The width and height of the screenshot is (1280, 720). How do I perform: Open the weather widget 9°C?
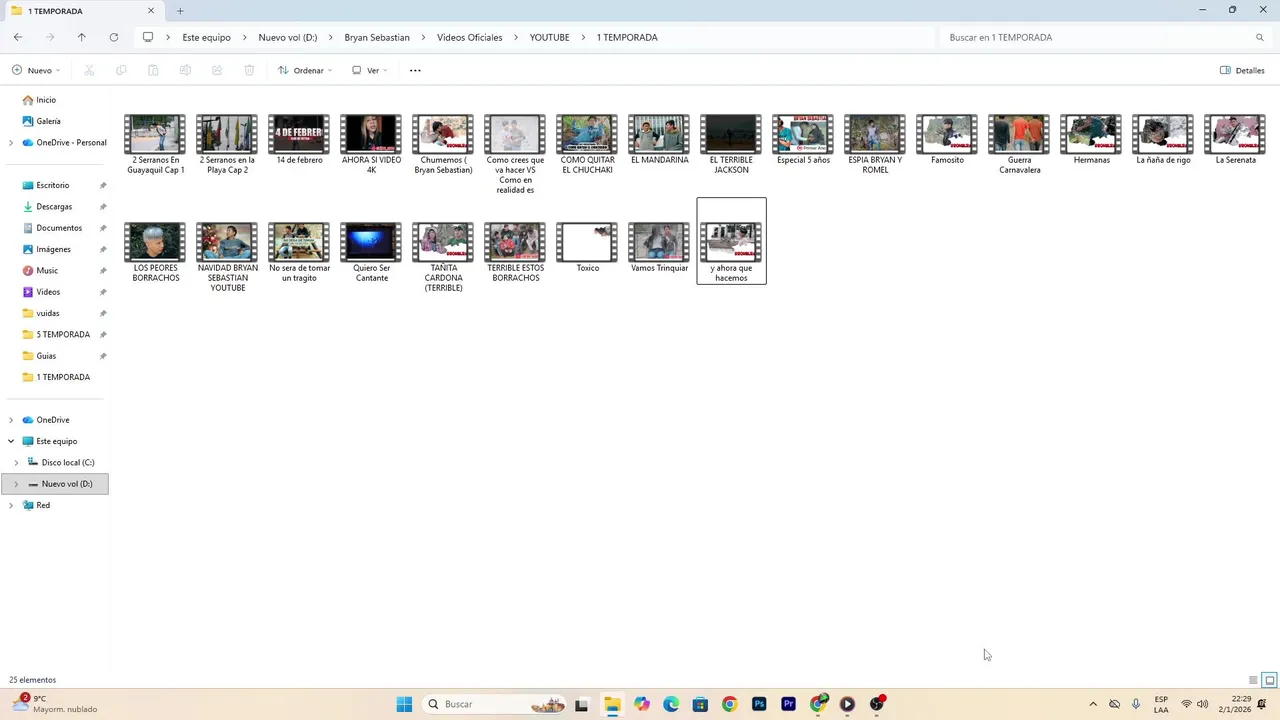click(55, 704)
